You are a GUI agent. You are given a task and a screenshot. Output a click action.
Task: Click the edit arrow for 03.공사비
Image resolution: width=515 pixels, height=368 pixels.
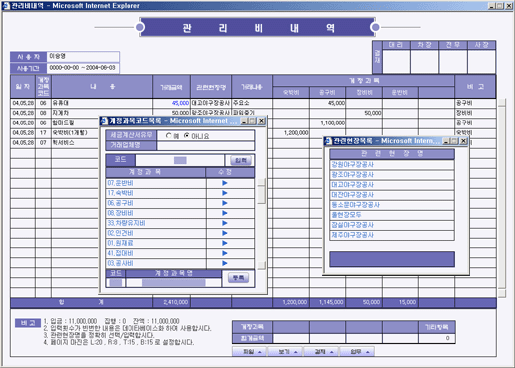coord(225,263)
